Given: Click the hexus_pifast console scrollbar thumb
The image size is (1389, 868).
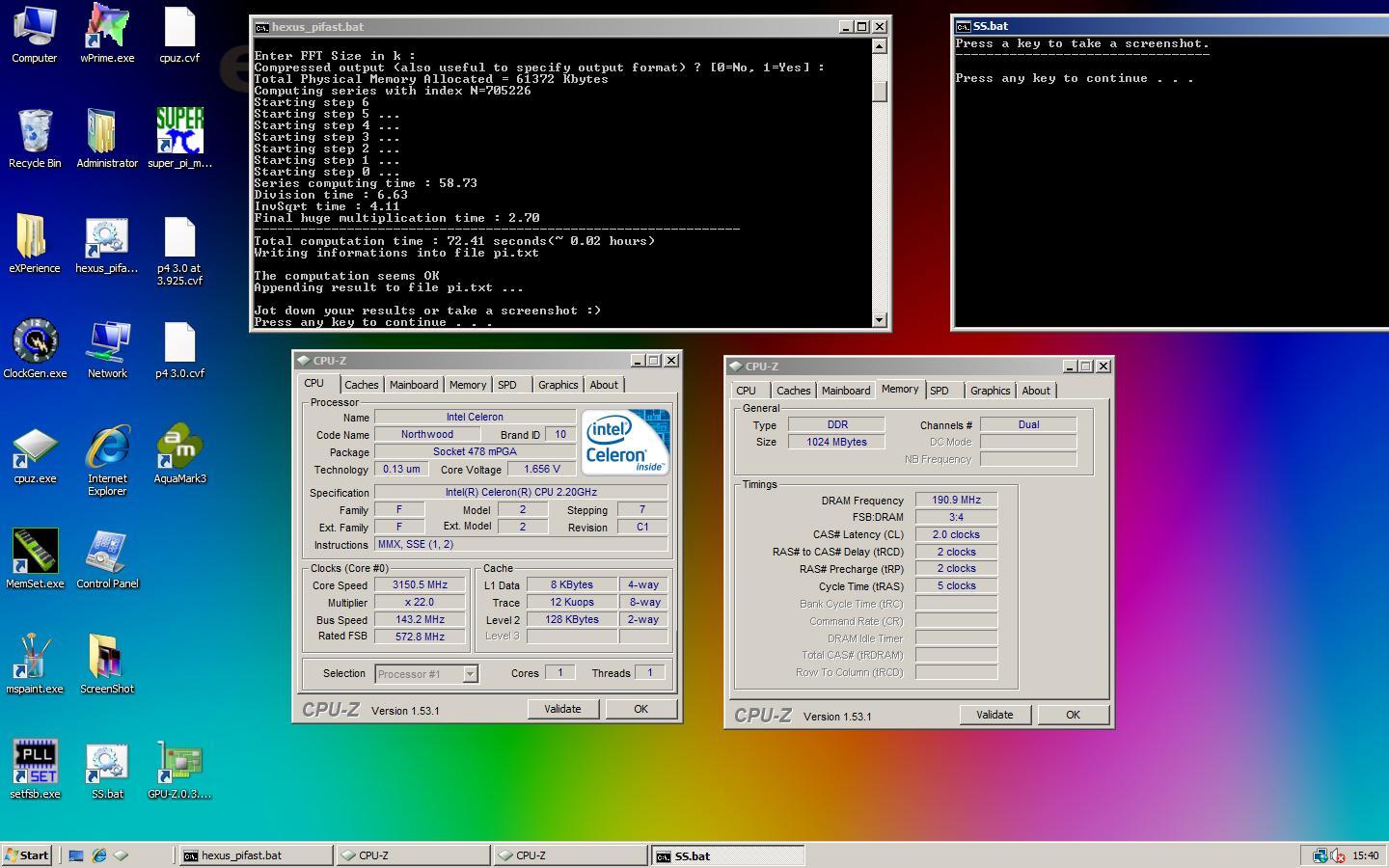Looking at the screenshot, I should tap(879, 92).
